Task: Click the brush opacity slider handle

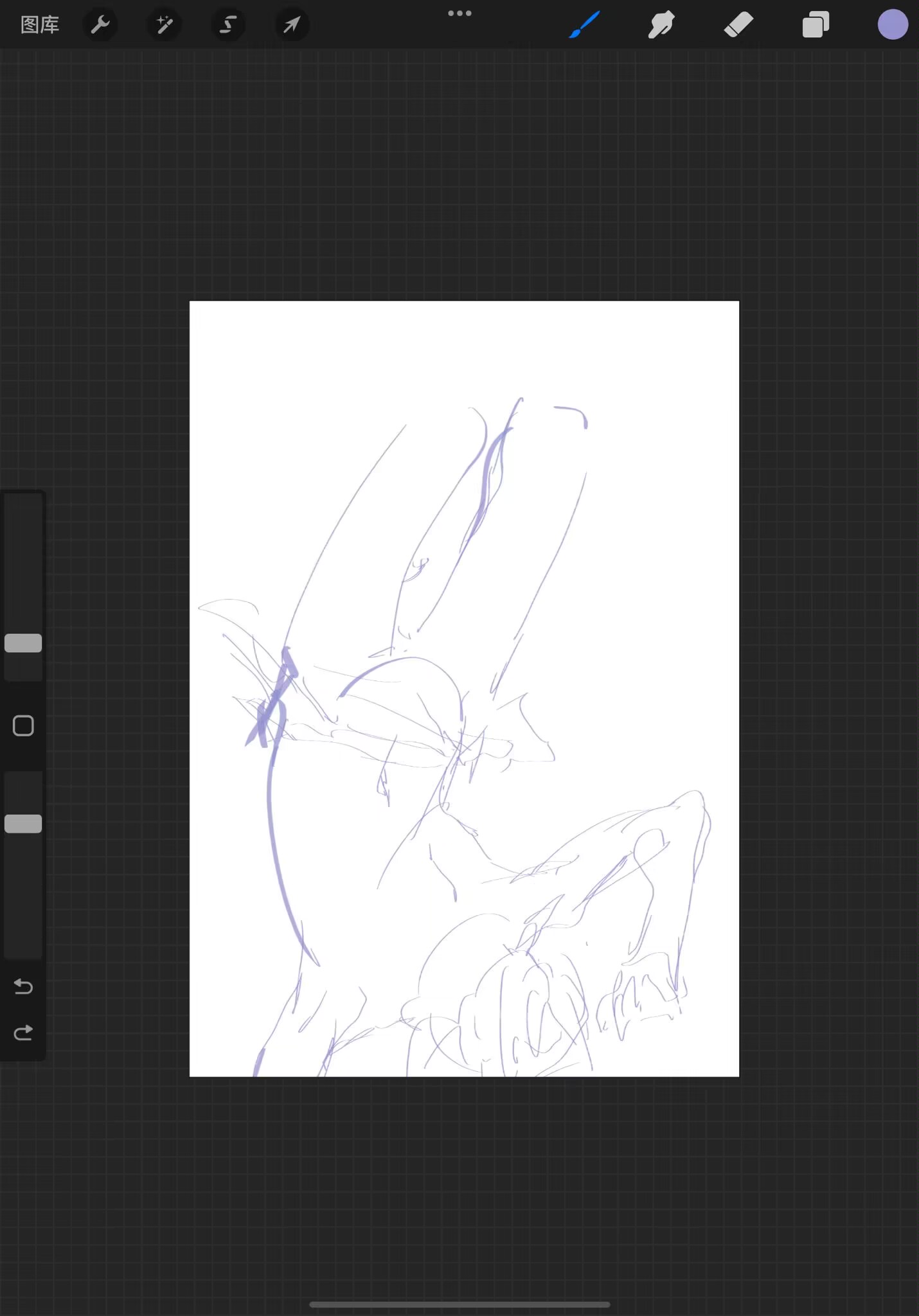Action: pyautogui.click(x=23, y=824)
